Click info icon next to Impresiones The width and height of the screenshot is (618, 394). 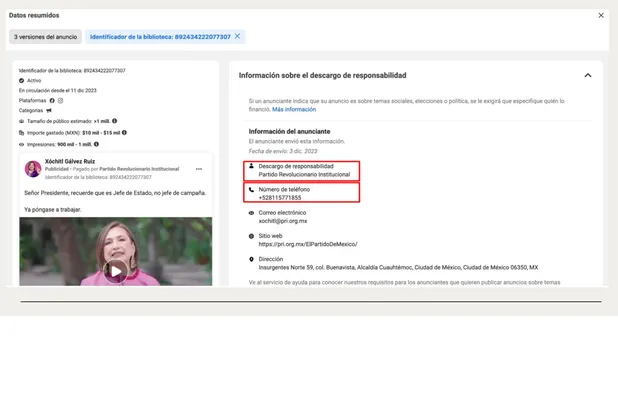click(96, 144)
